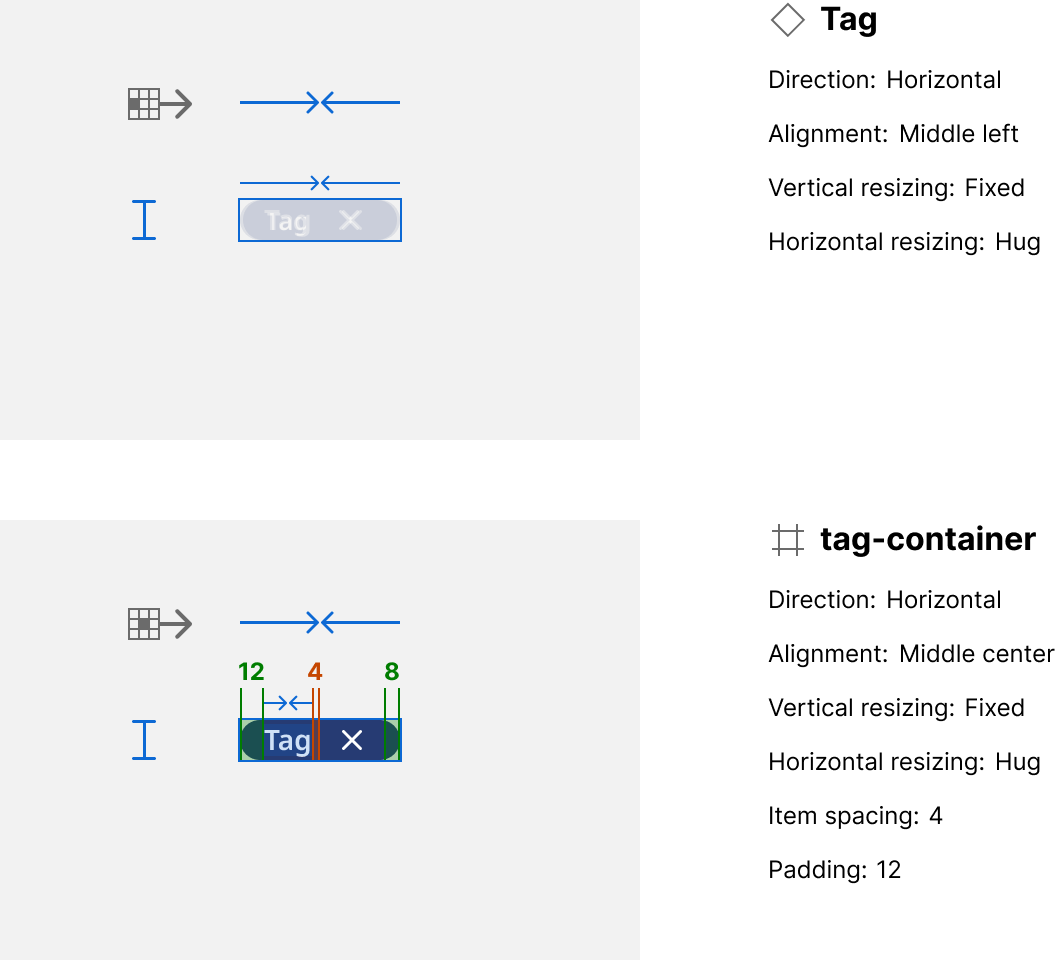Click the green 8 padding label
The height and width of the screenshot is (960, 1056).
pos(392,671)
